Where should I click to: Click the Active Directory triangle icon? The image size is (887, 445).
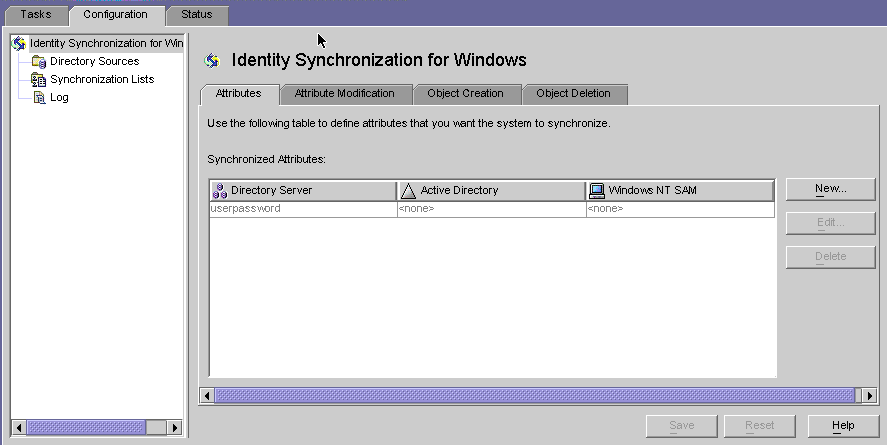coord(408,191)
